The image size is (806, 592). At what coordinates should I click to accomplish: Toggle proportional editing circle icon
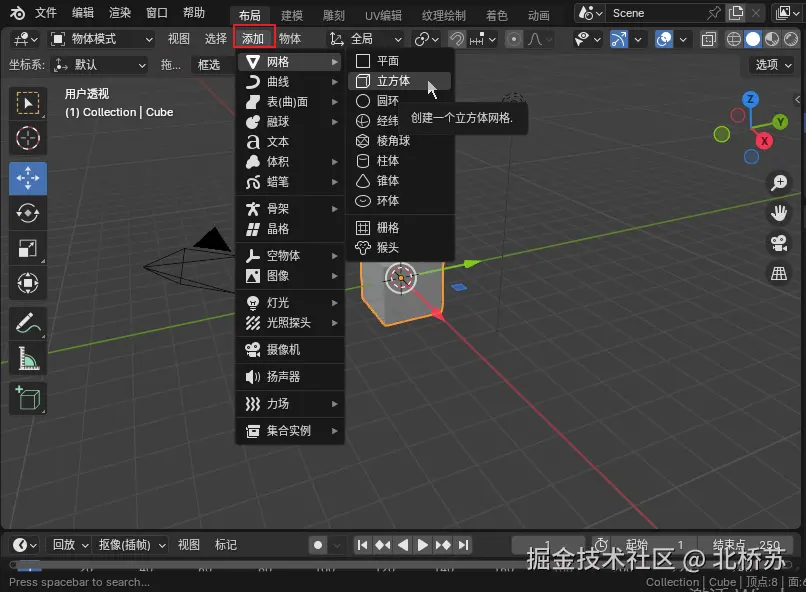pos(513,39)
